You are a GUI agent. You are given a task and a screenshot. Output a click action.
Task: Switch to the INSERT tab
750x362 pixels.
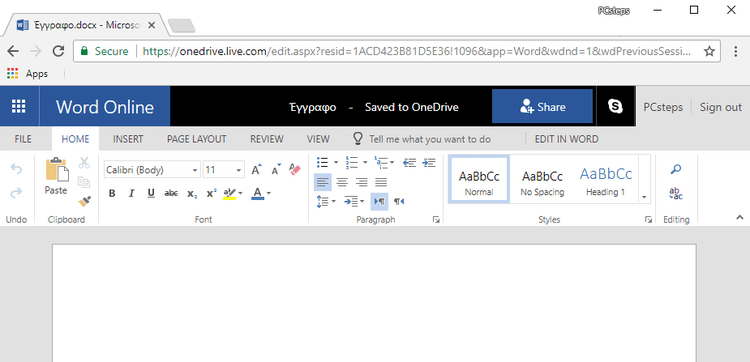(128, 139)
